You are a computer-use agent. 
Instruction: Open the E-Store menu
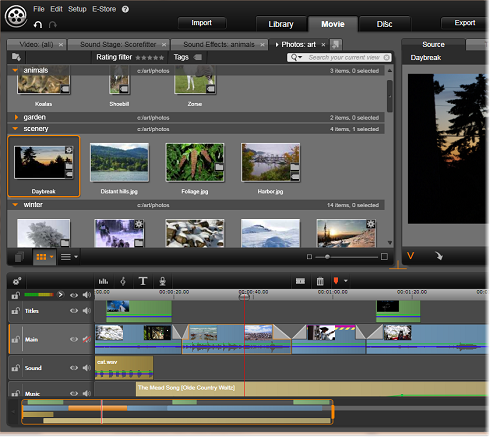104,9
